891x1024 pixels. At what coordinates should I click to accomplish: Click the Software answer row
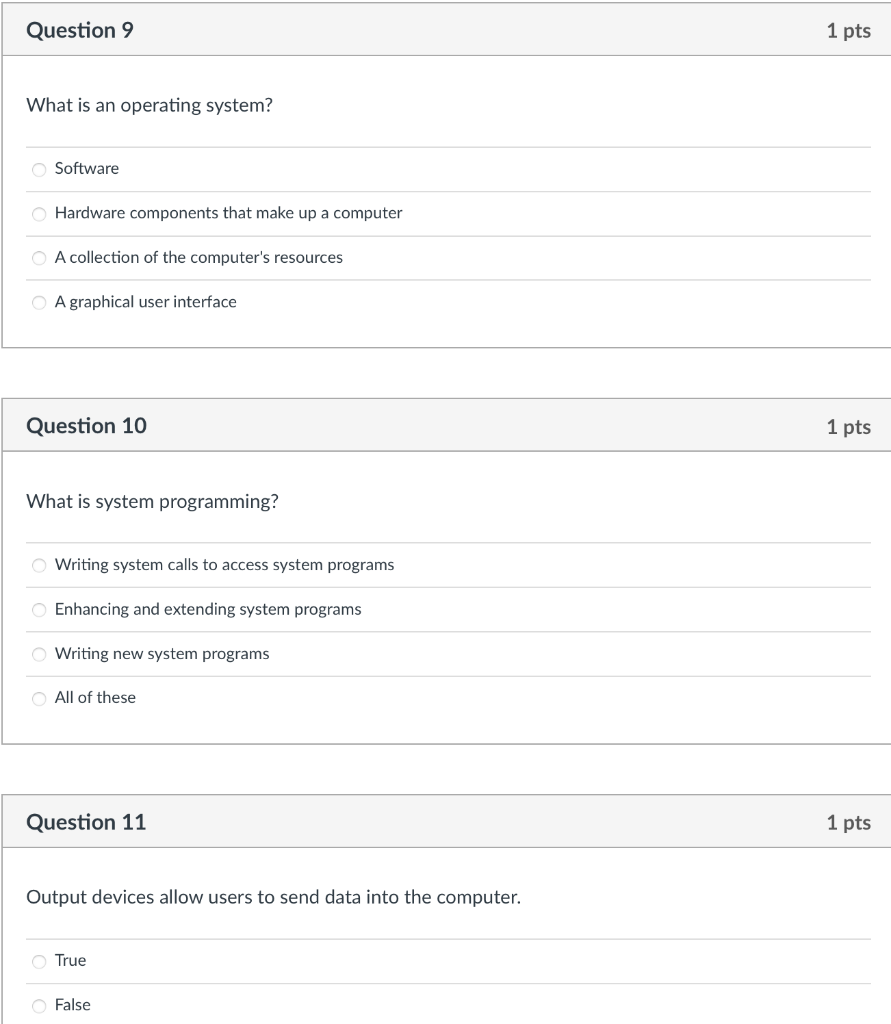pos(86,169)
